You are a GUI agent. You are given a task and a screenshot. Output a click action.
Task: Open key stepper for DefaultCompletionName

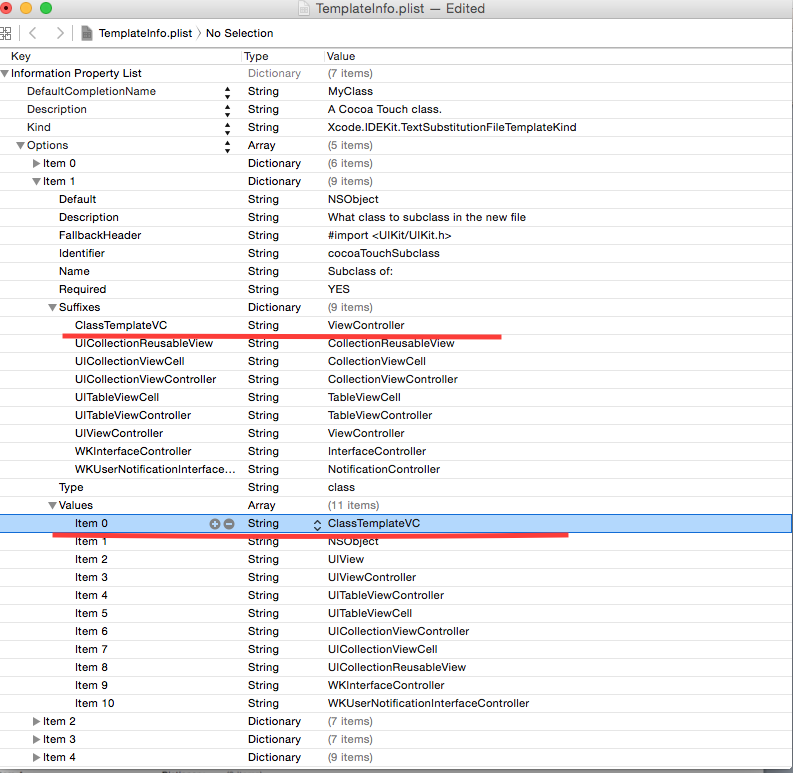tap(228, 92)
